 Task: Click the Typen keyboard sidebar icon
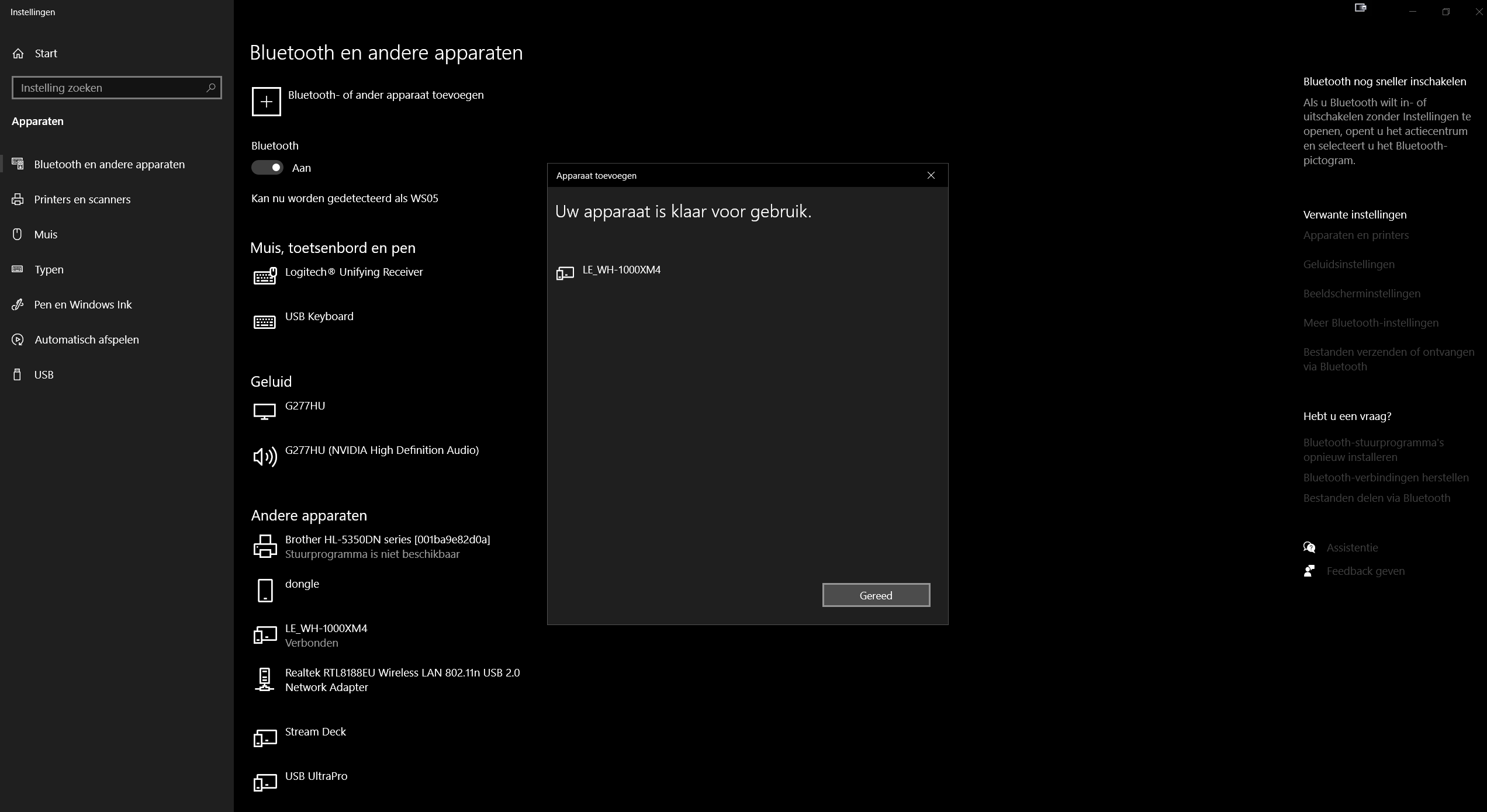18,269
